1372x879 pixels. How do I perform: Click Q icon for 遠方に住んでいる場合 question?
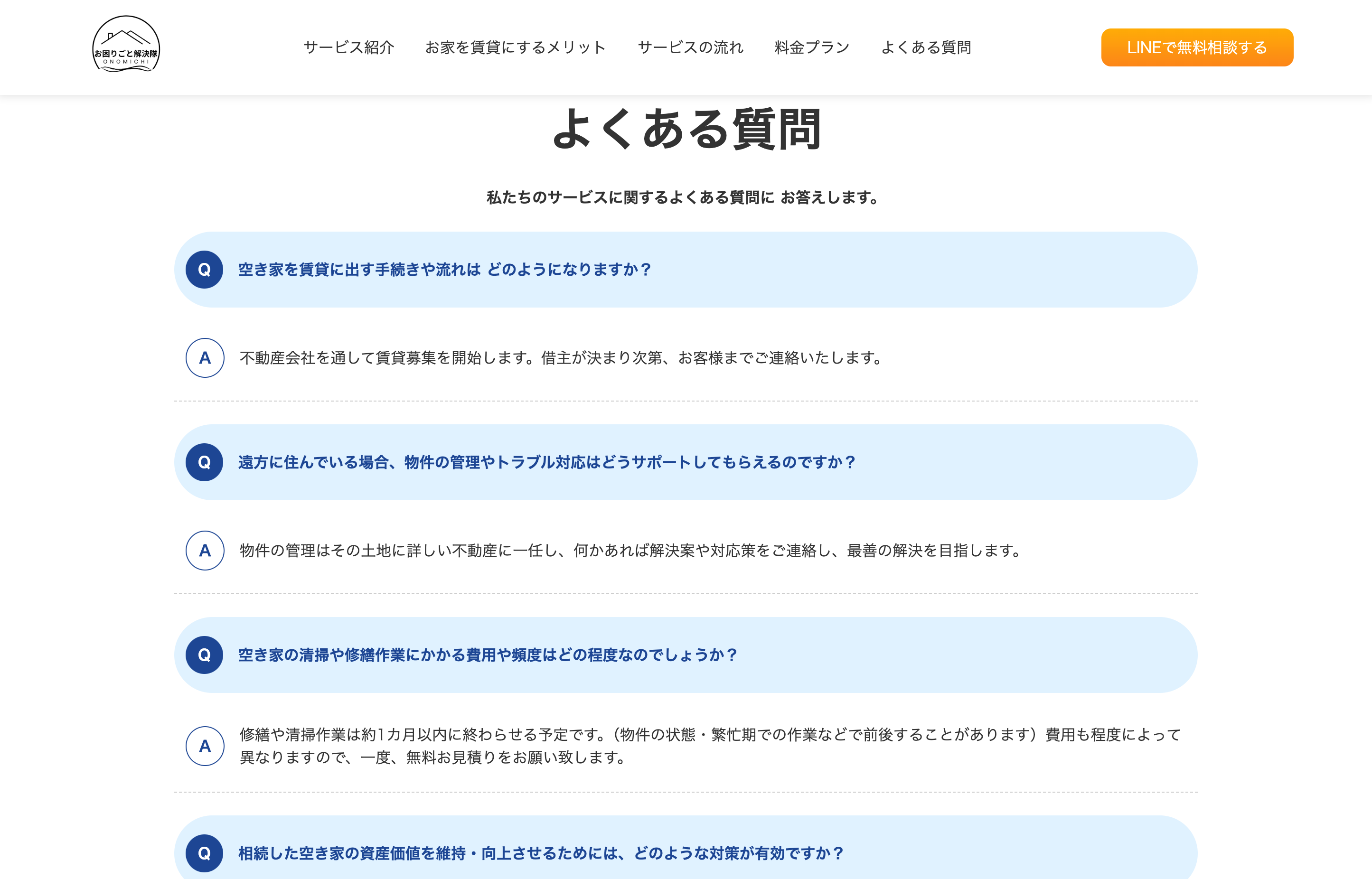(205, 462)
